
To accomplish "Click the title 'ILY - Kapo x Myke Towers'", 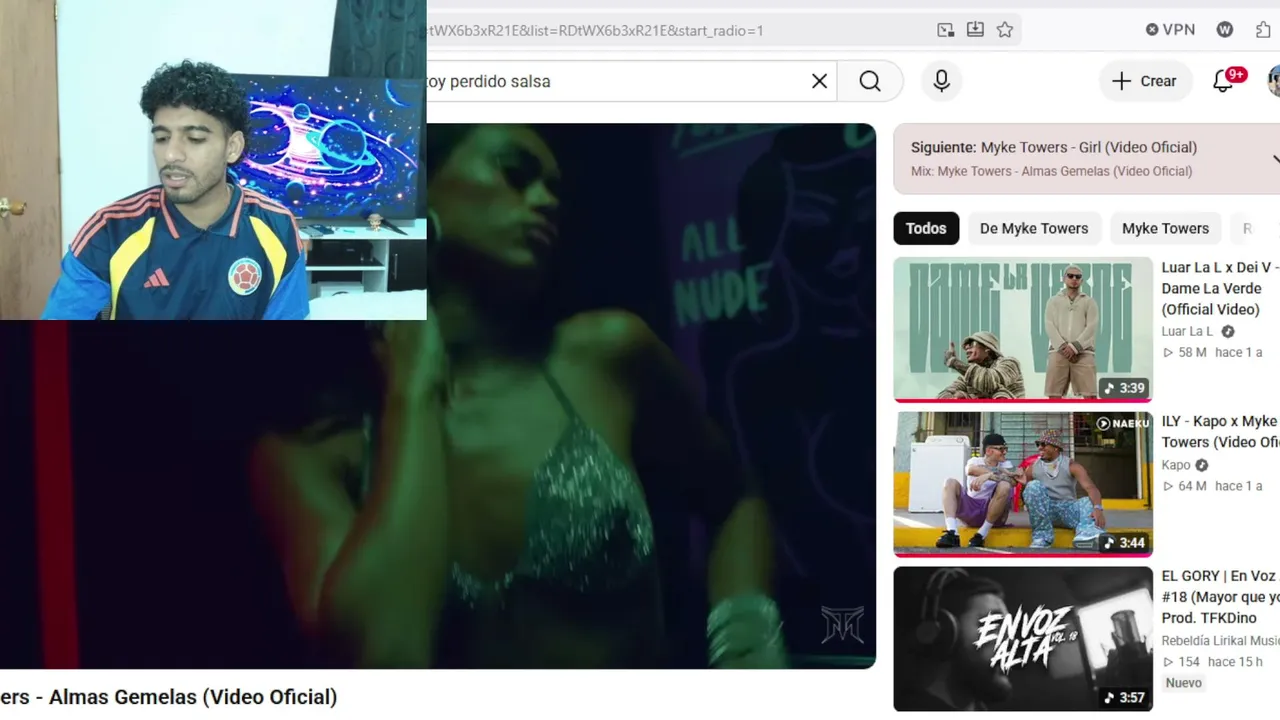I will [1220, 432].
